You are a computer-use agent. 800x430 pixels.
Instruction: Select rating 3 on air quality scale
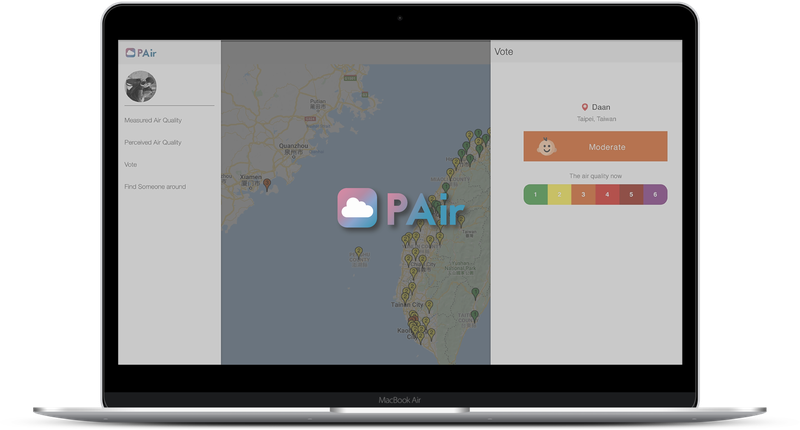[x=583, y=194]
